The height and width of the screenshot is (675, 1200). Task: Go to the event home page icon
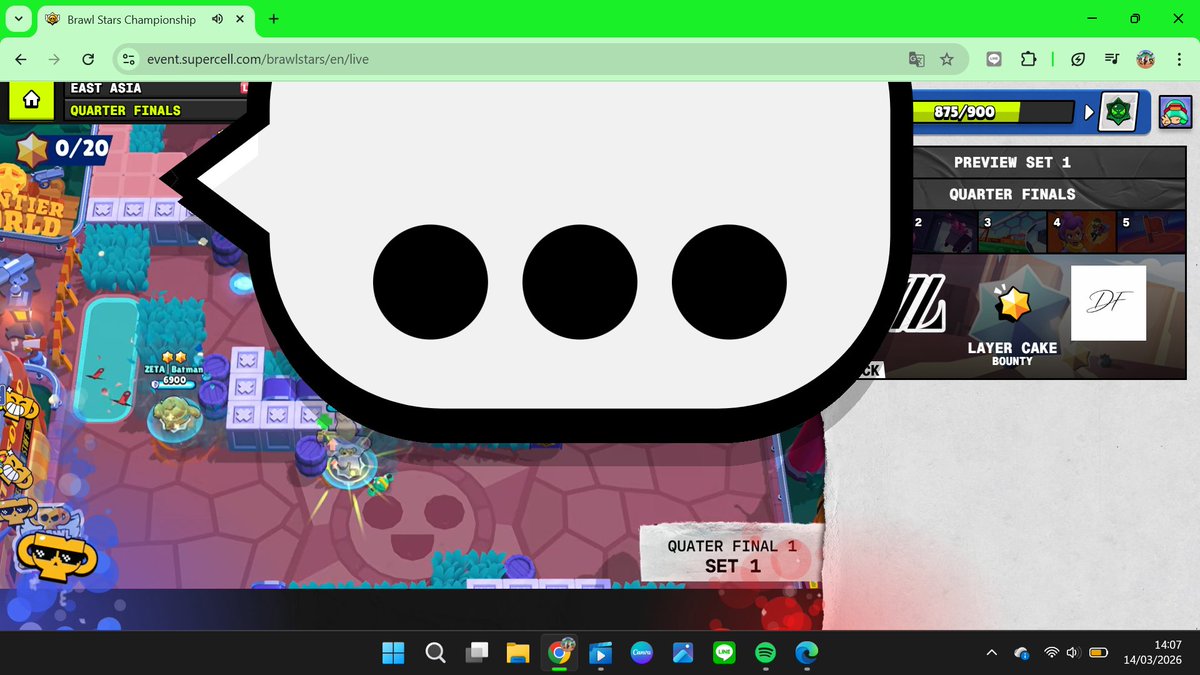click(31, 99)
